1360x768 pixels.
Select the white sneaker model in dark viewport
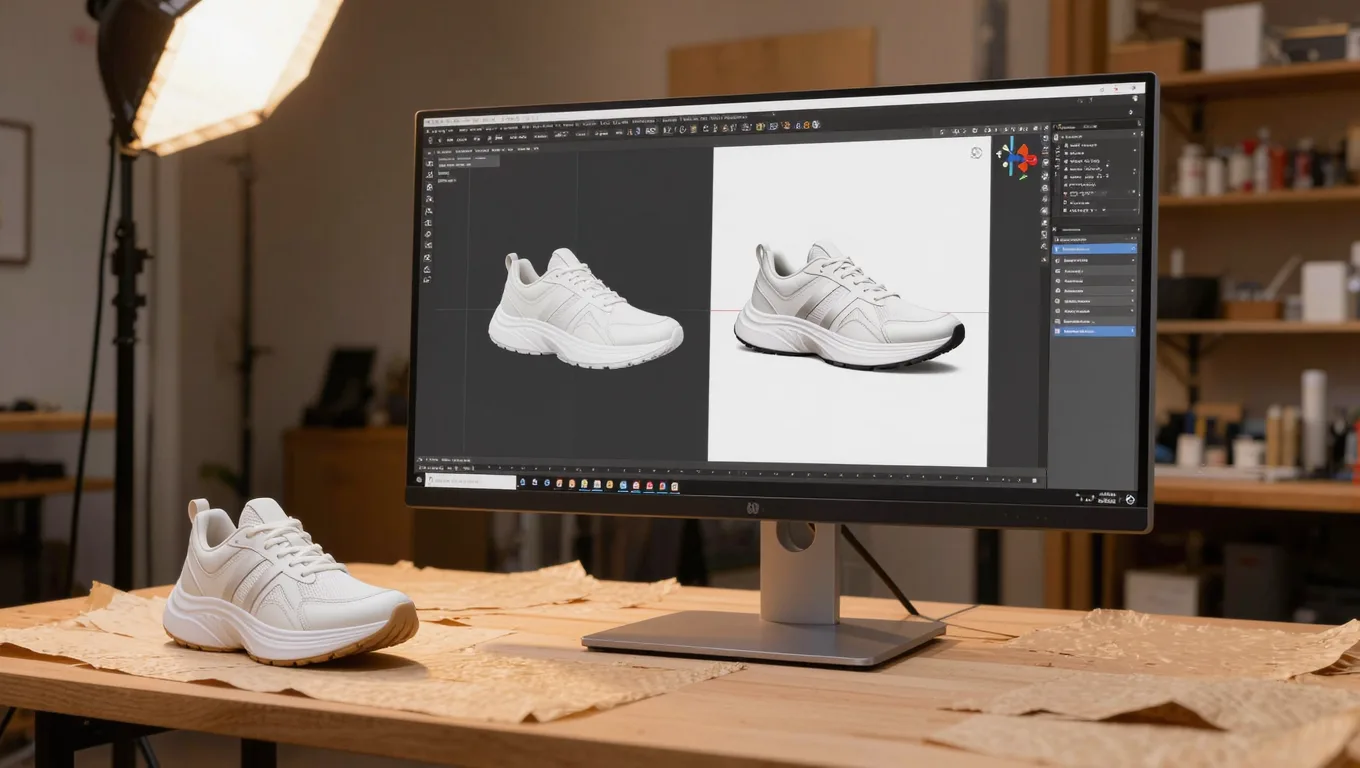coord(586,308)
